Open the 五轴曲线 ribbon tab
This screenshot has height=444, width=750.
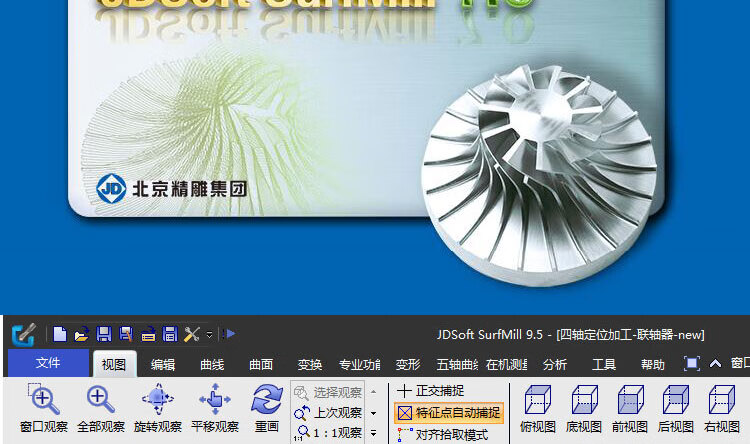point(457,365)
